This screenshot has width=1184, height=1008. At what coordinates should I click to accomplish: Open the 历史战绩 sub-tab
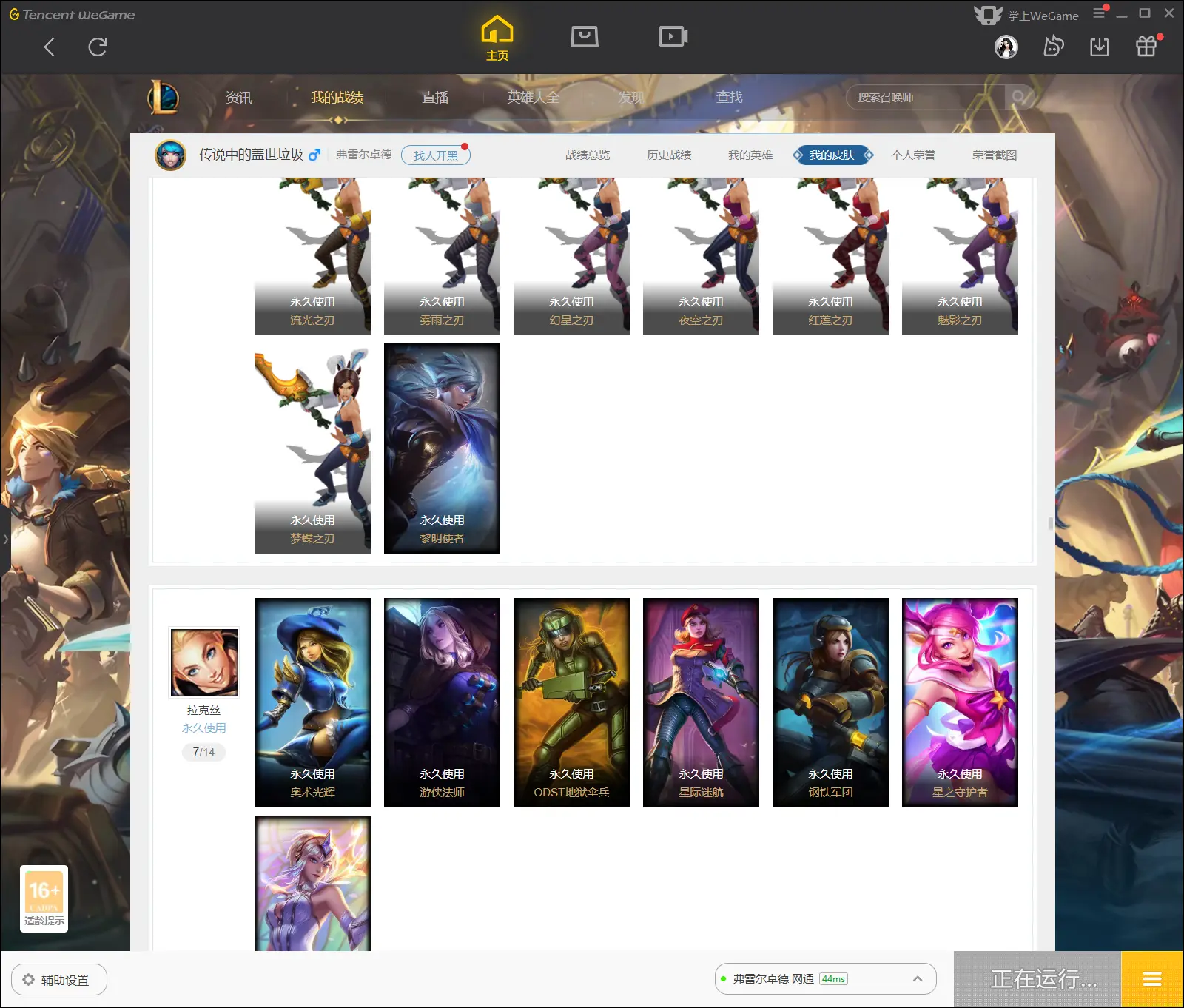pos(669,155)
